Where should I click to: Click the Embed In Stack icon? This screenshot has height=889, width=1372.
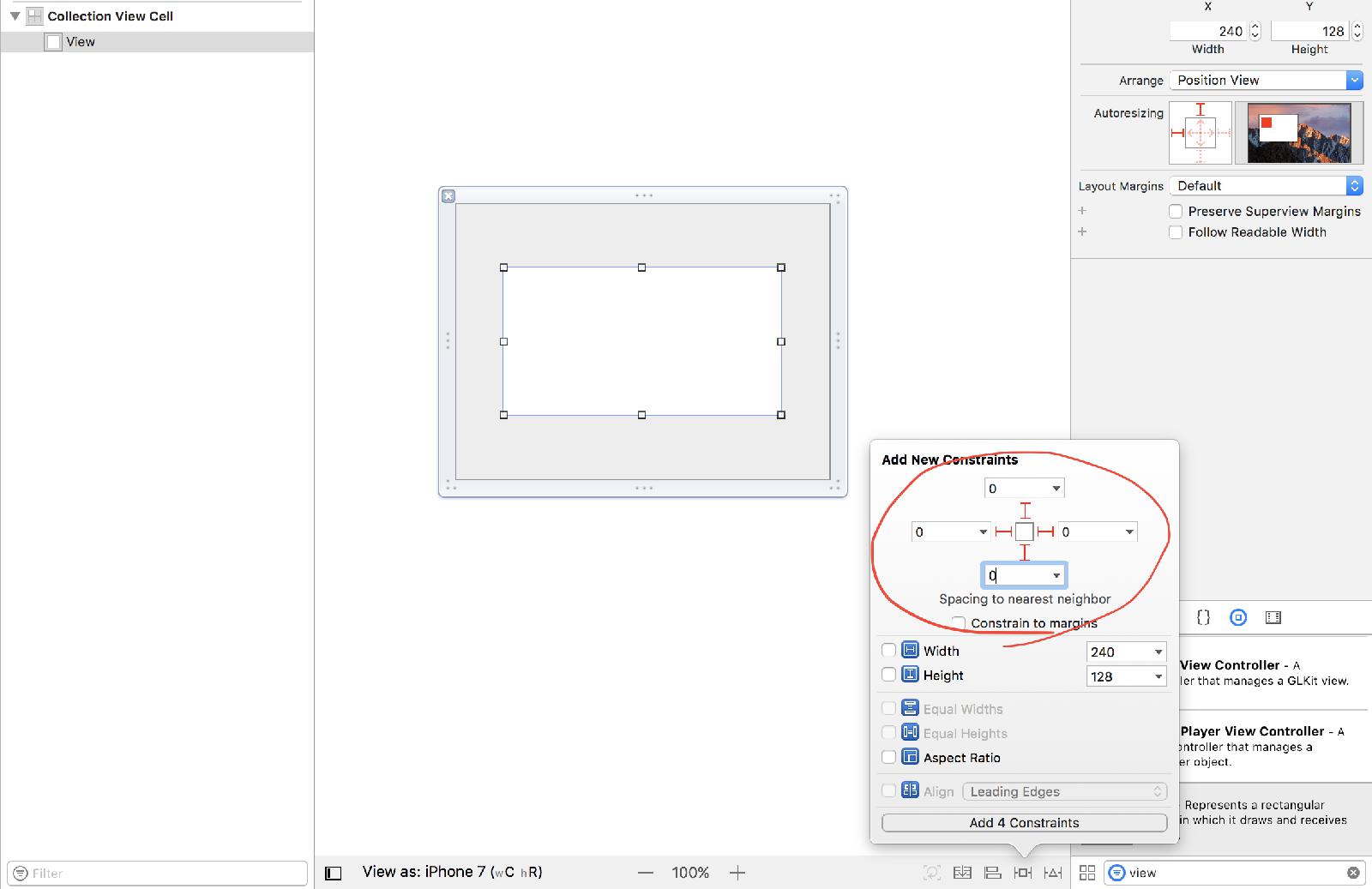(x=963, y=873)
